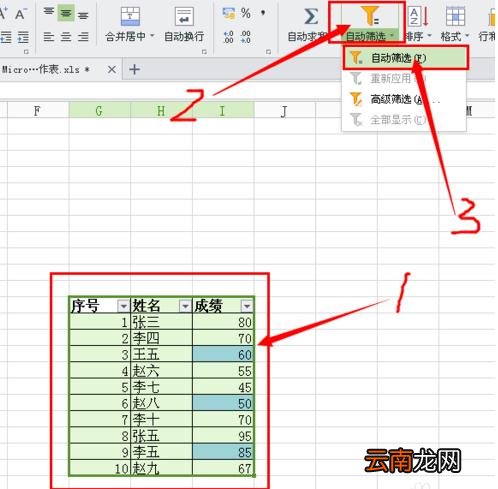Select the score cell with 67
Image resolution: width=498 pixels, height=489 pixels.
(x=223, y=468)
